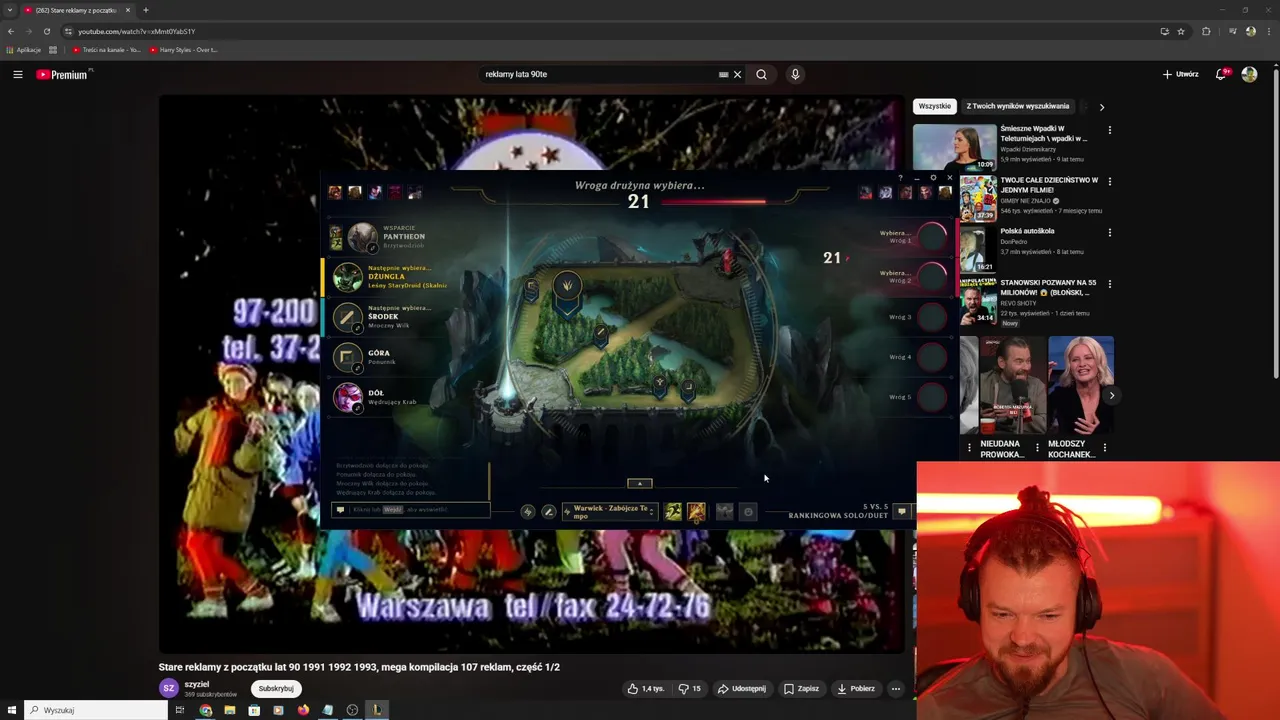The height and width of the screenshot is (720, 1280).
Task: Run search with the magnifier button
Action: coord(761,74)
